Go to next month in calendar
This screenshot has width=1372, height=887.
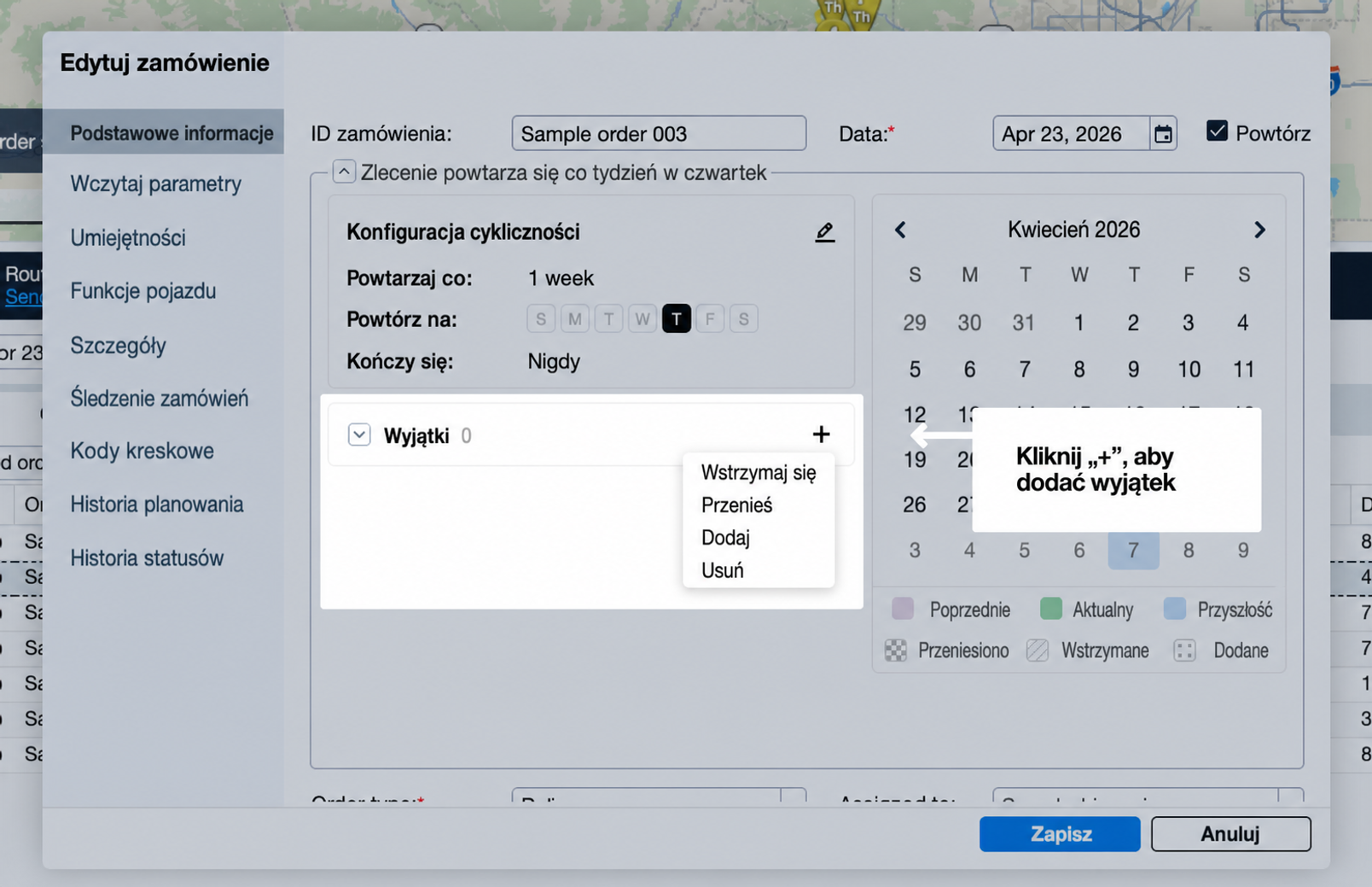1259,230
